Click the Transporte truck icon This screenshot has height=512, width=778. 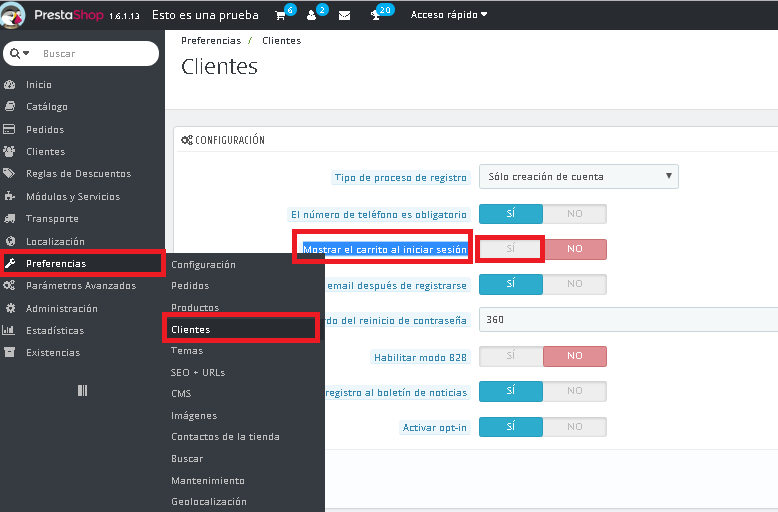10,219
